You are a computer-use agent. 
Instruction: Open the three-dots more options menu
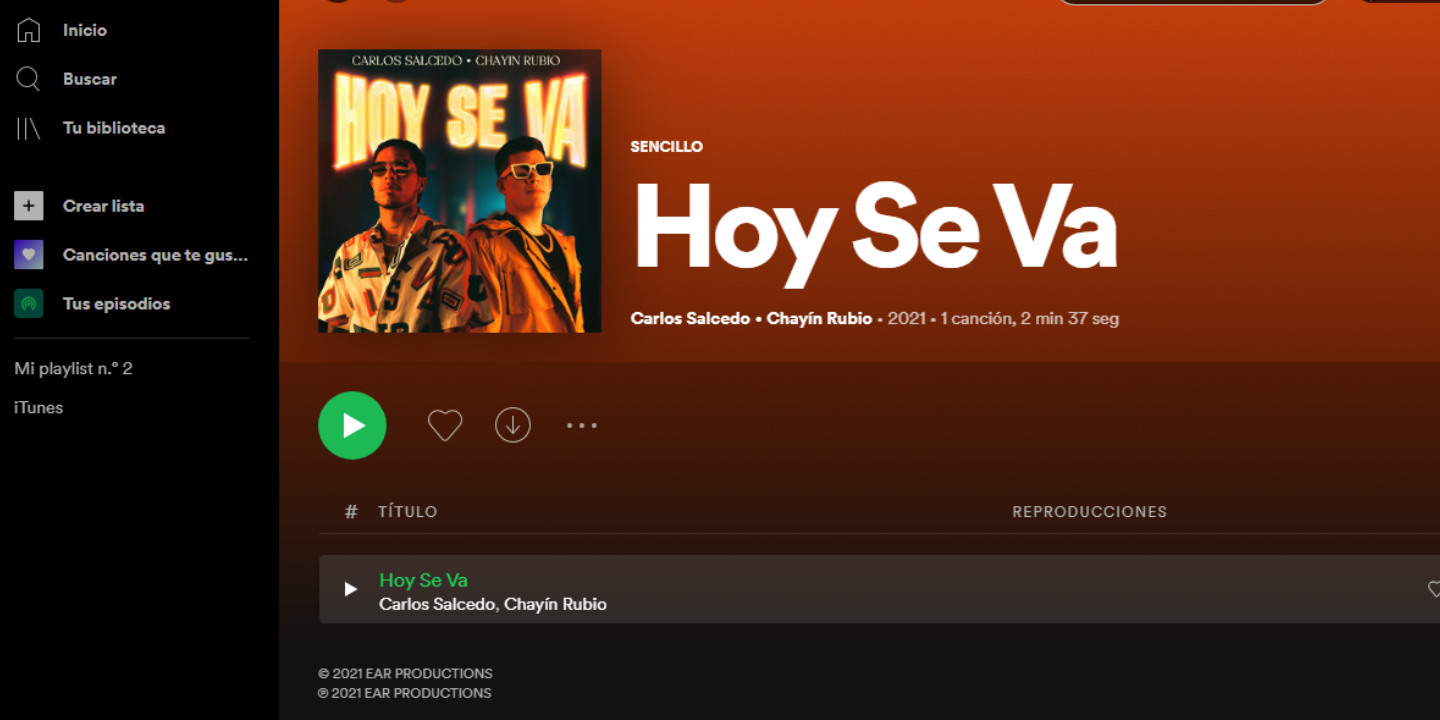click(581, 425)
